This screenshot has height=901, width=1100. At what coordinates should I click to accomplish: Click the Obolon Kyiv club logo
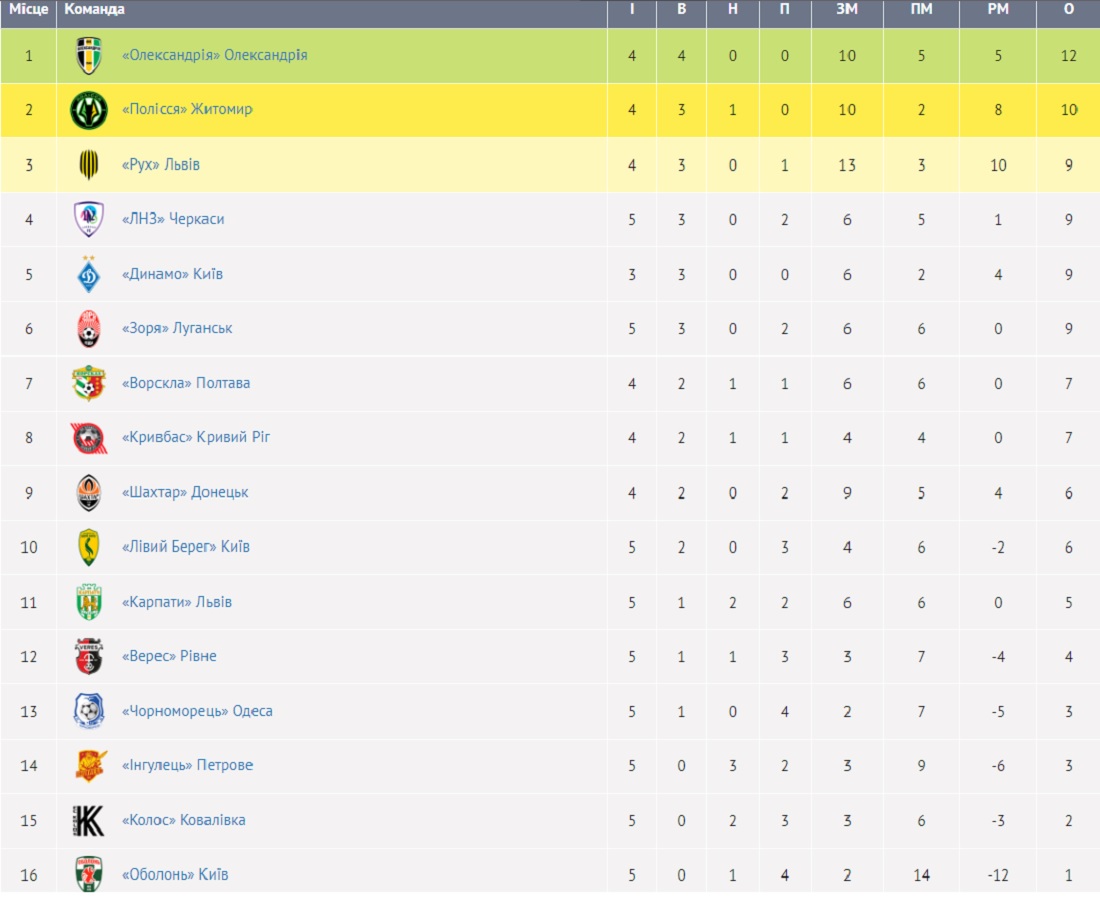click(x=88, y=874)
